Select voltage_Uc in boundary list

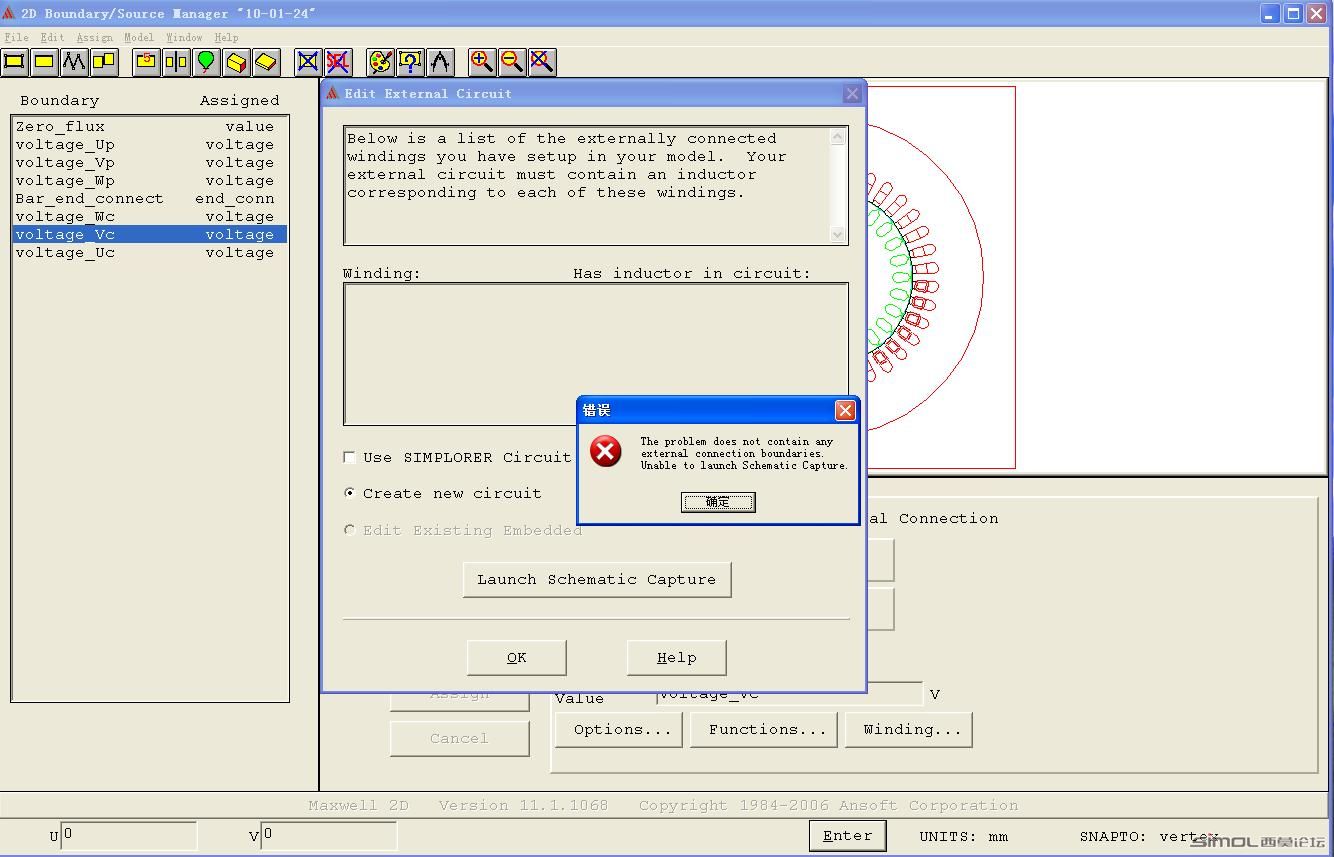(150, 252)
